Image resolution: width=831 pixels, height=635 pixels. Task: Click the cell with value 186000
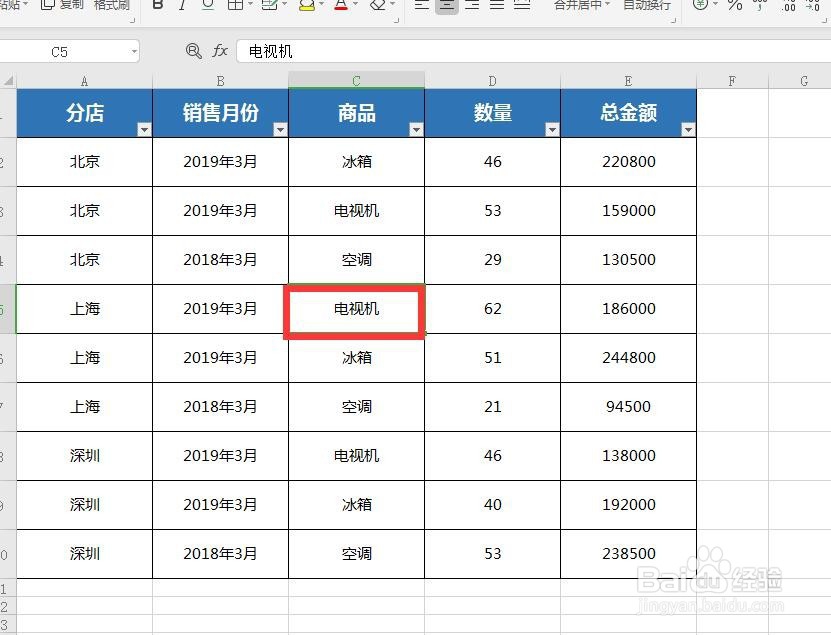pyautogui.click(x=629, y=309)
